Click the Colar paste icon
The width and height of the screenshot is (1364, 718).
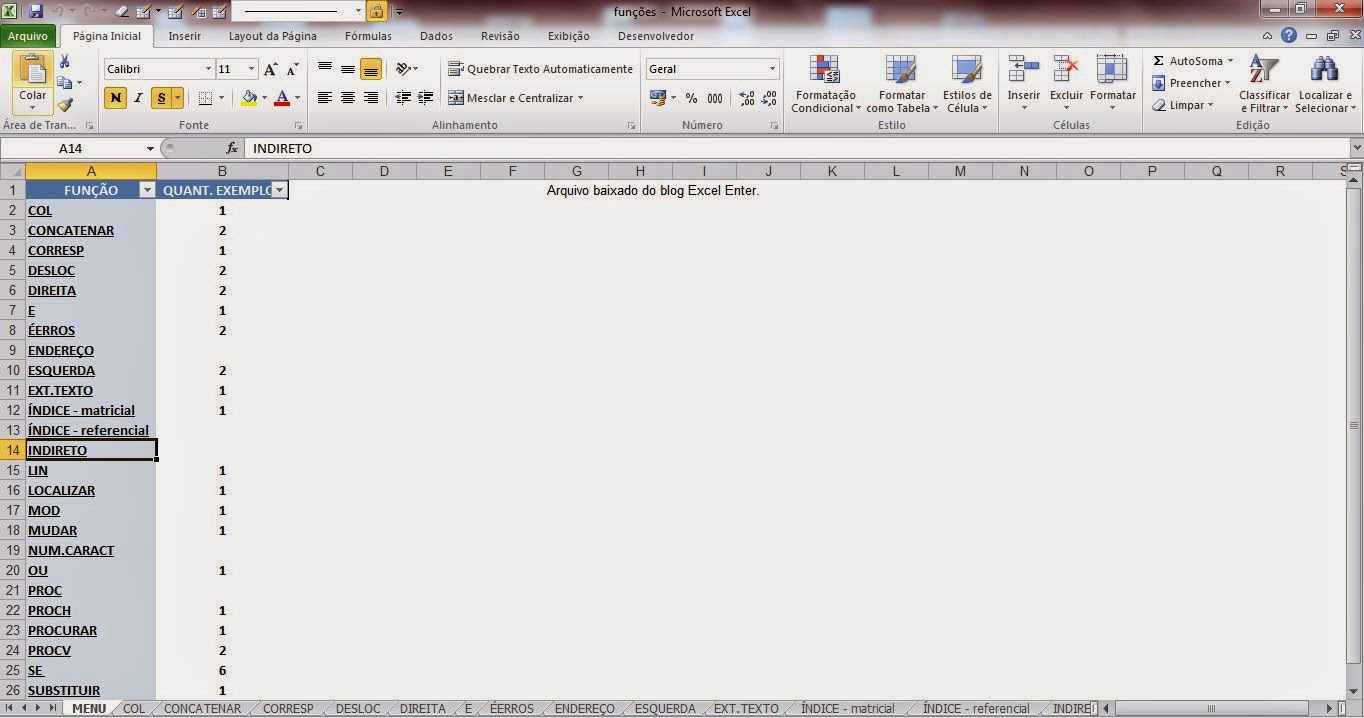tap(32, 70)
